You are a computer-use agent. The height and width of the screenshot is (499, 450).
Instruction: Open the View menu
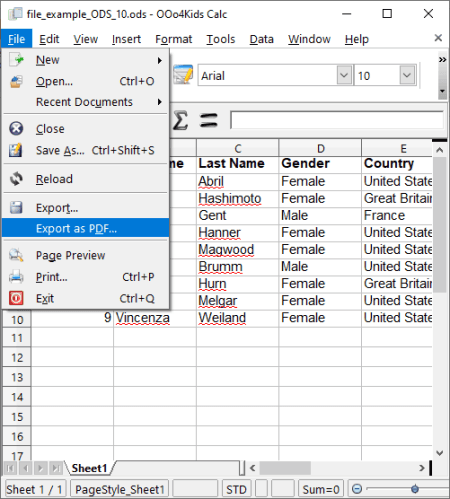[86, 39]
